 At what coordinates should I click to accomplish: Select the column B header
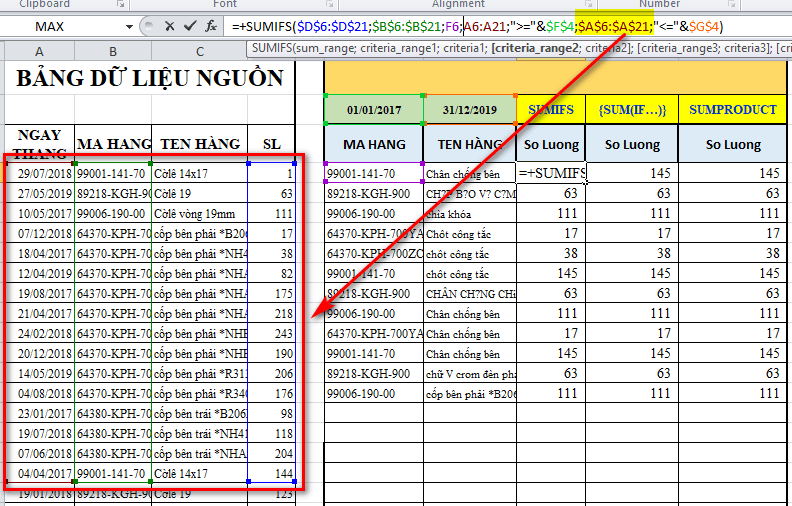(x=112, y=51)
